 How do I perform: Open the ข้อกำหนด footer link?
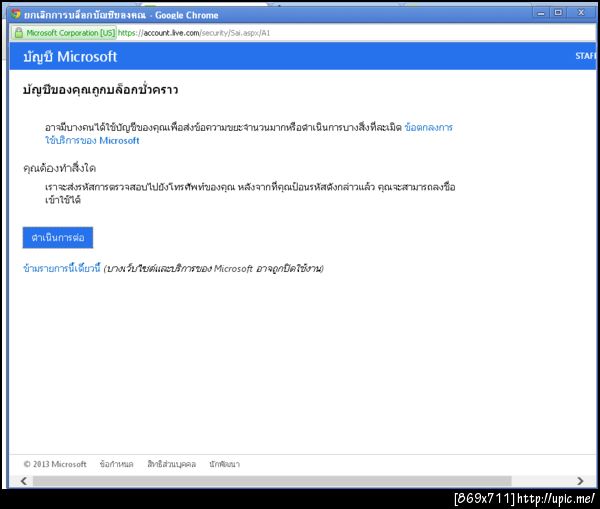tap(116, 464)
